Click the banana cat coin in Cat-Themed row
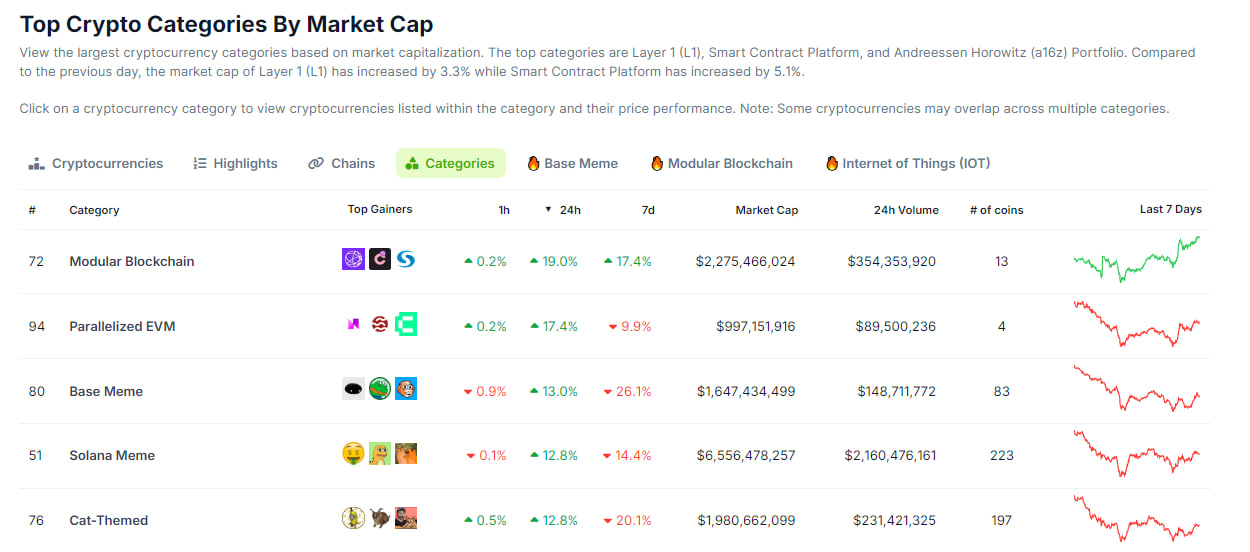 point(353,518)
